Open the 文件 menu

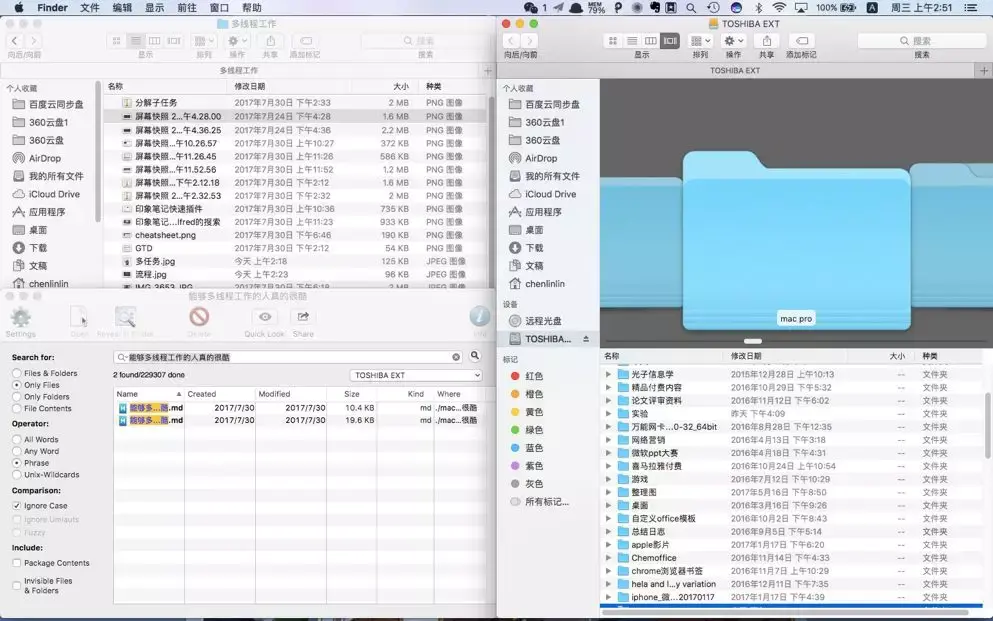click(89, 8)
